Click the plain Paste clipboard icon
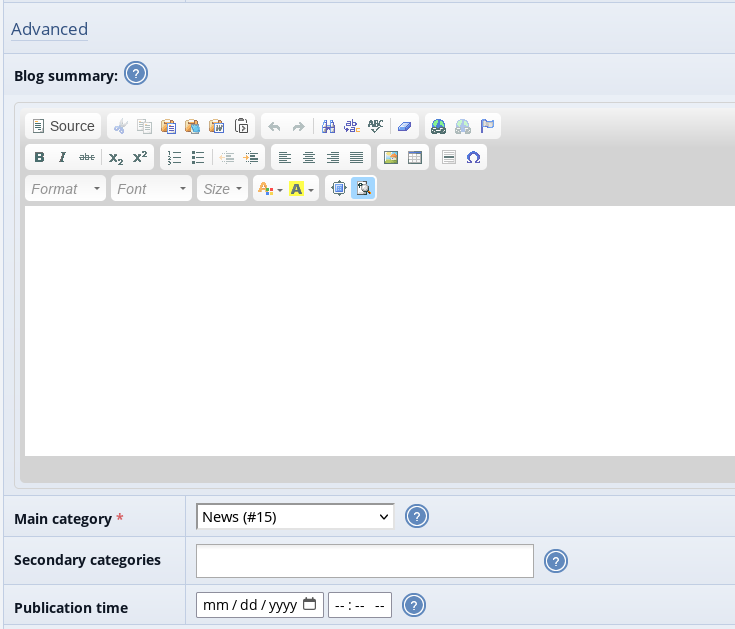The image size is (735, 629). (168, 126)
